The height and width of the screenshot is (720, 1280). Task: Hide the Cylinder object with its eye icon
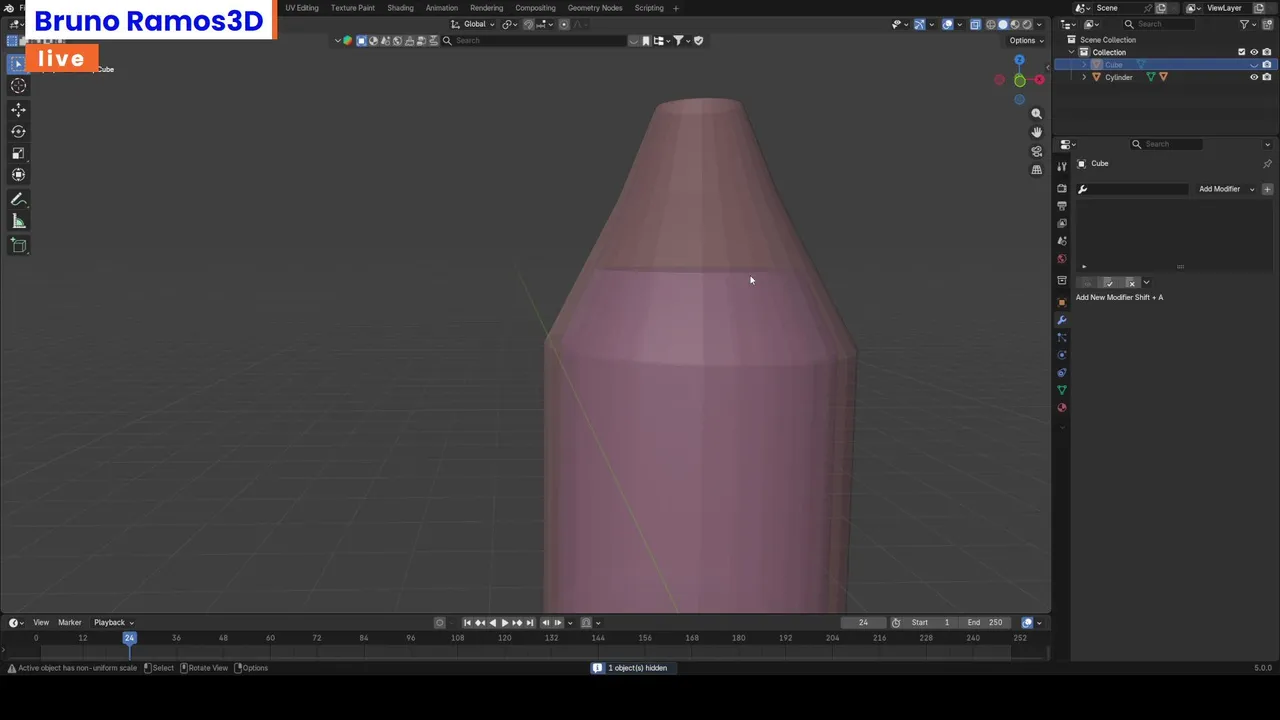point(1254,77)
